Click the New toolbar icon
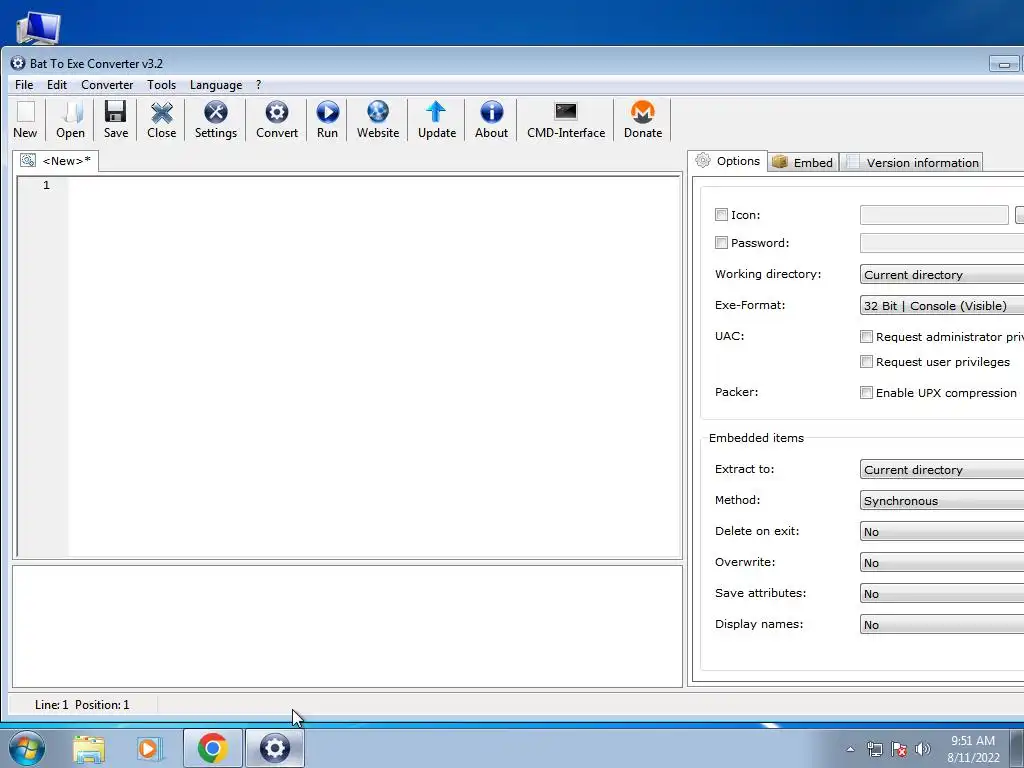 click(x=25, y=120)
